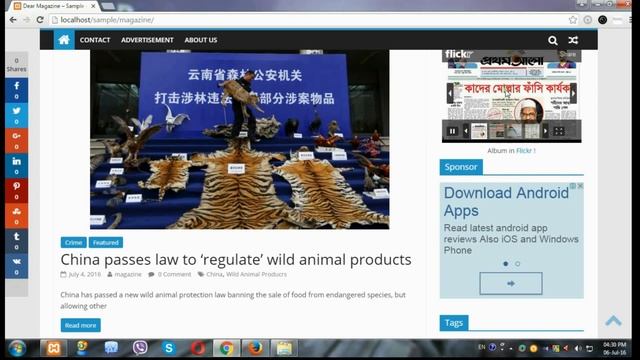Open the ABOUT US menu item
The height and width of the screenshot is (360, 640).
pyautogui.click(x=201, y=40)
